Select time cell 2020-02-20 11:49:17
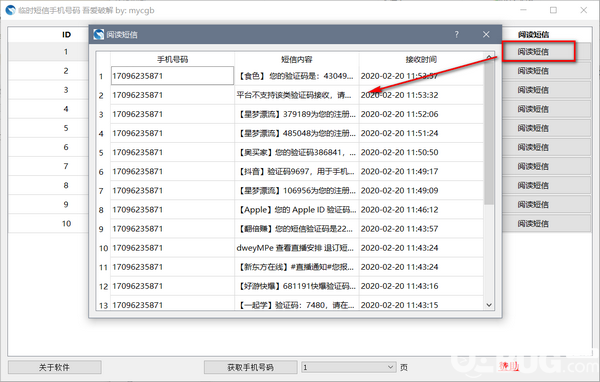The width and height of the screenshot is (600, 382). (x=421, y=171)
